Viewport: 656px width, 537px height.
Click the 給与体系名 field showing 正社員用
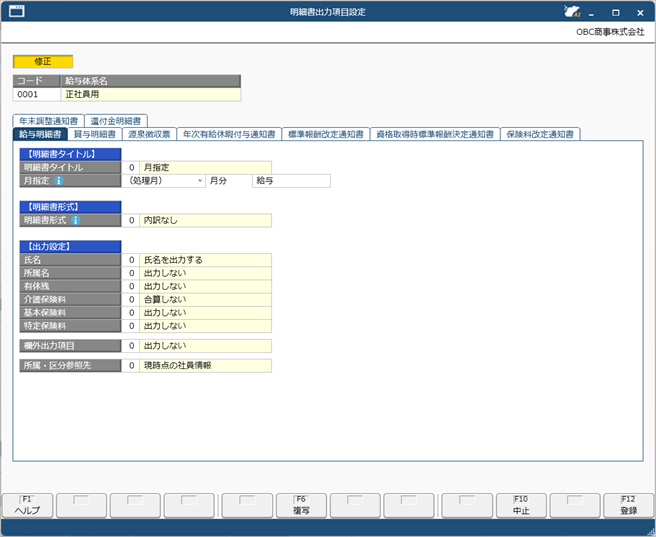(x=151, y=94)
